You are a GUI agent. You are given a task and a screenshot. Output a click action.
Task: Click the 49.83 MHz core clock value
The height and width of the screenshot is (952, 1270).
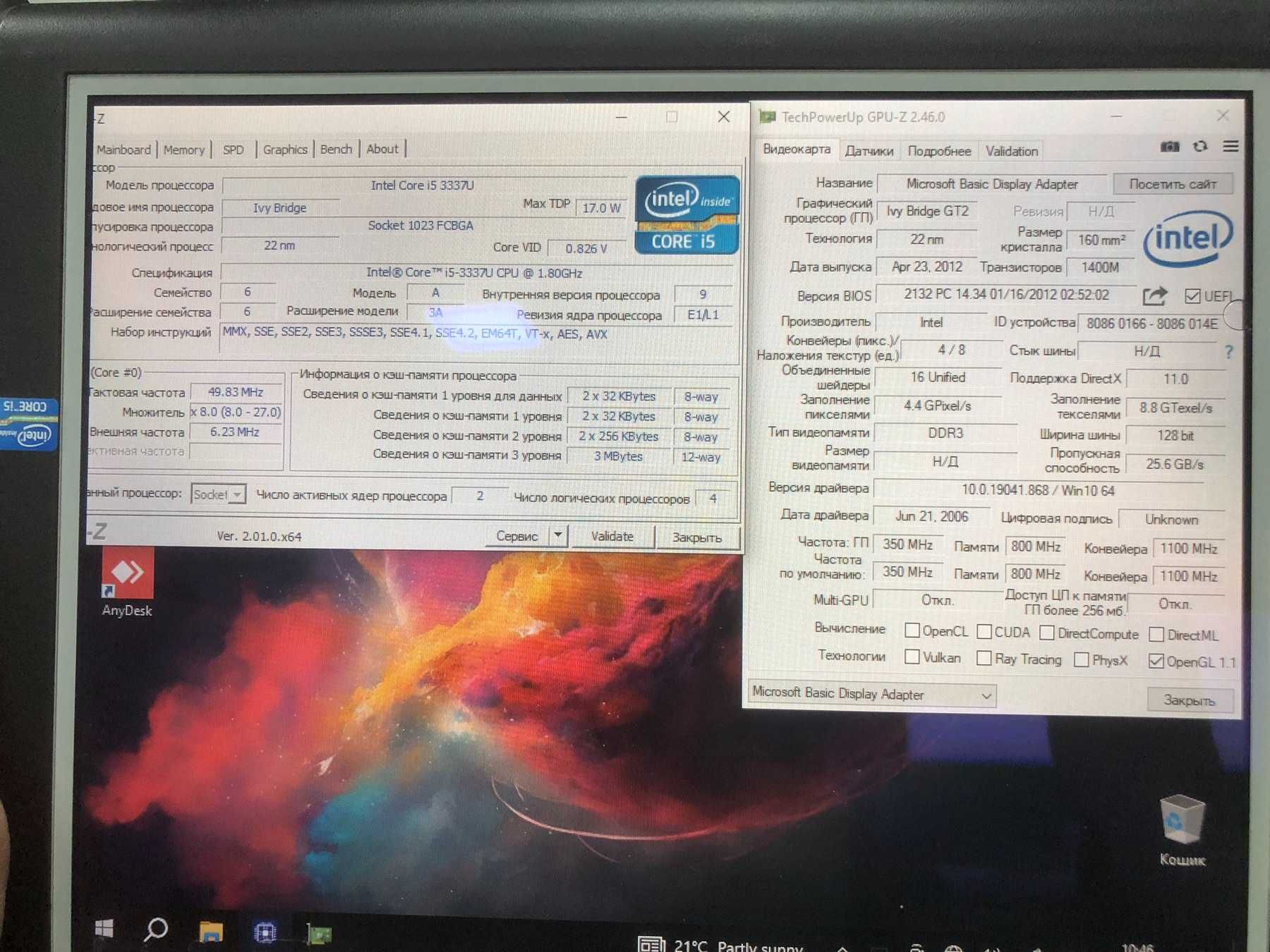click(236, 392)
